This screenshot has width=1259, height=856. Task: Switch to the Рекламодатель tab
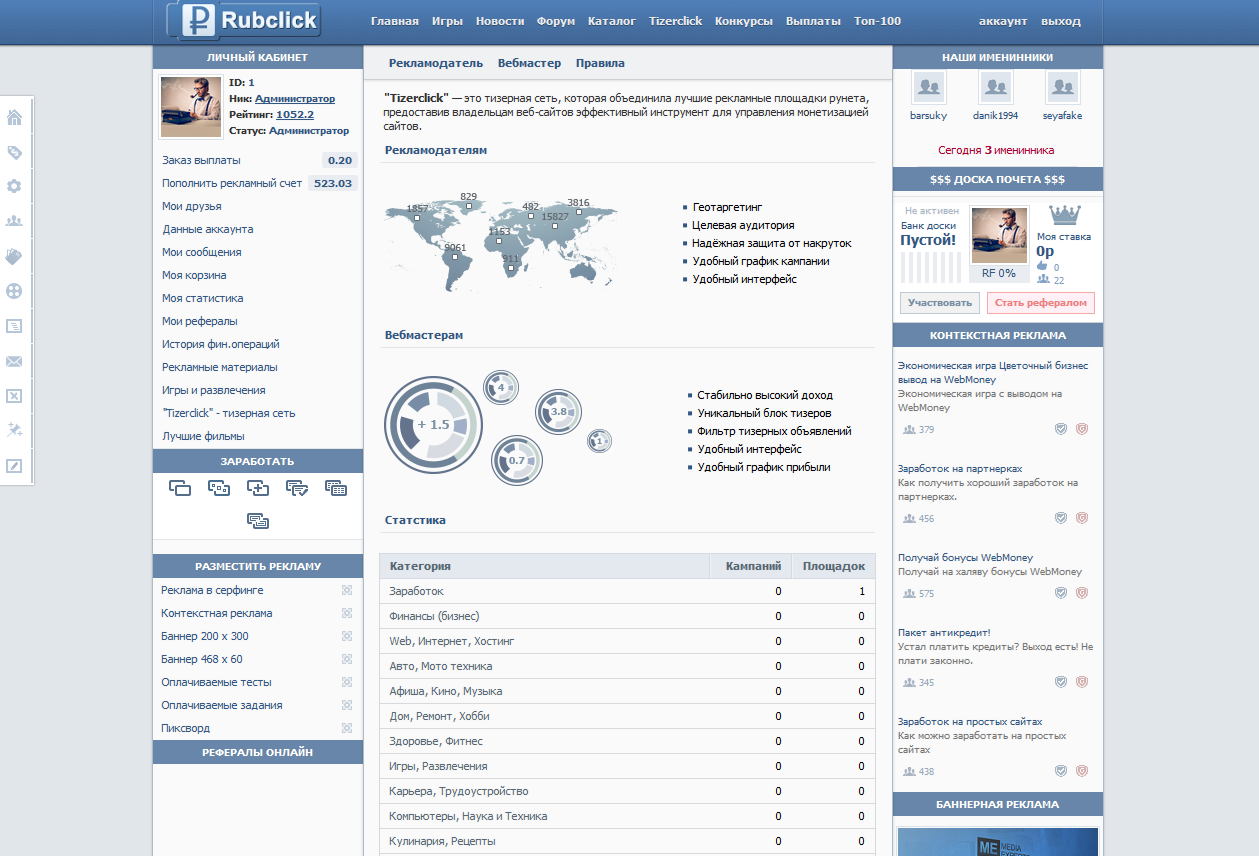pos(436,63)
